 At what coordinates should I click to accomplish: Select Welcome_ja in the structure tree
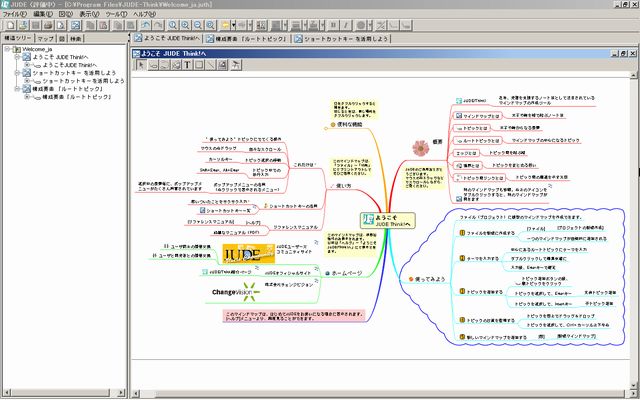tap(37, 49)
